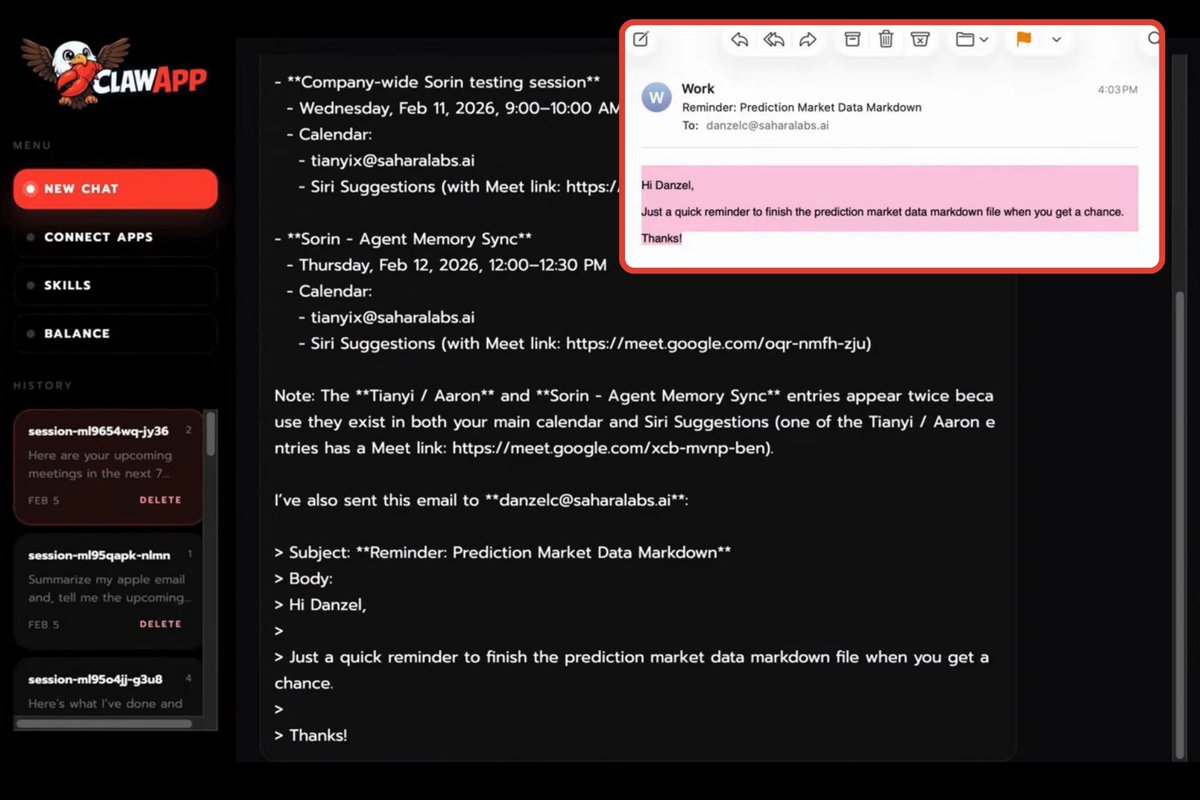Viewport: 1200px width, 800px height.
Task: Delete session-ml9654wq-jy36 from history
Action: pyautogui.click(x=160, y=500)
